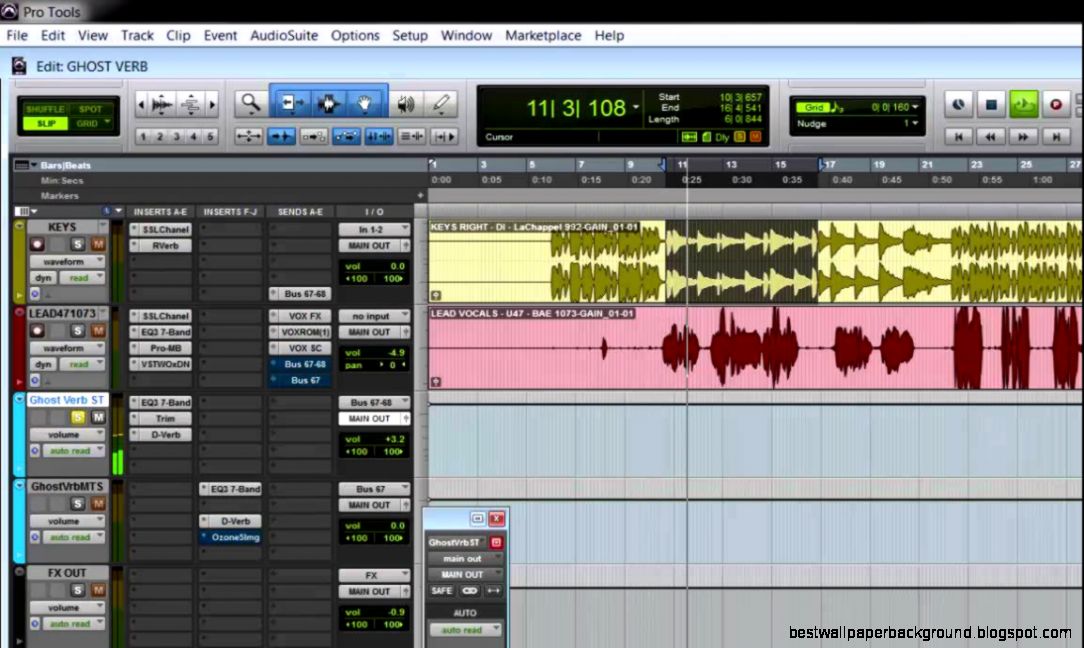Select the Zoomer magnifier tool
Viewport: 1084px width, 648px height.
coord(250,104)
